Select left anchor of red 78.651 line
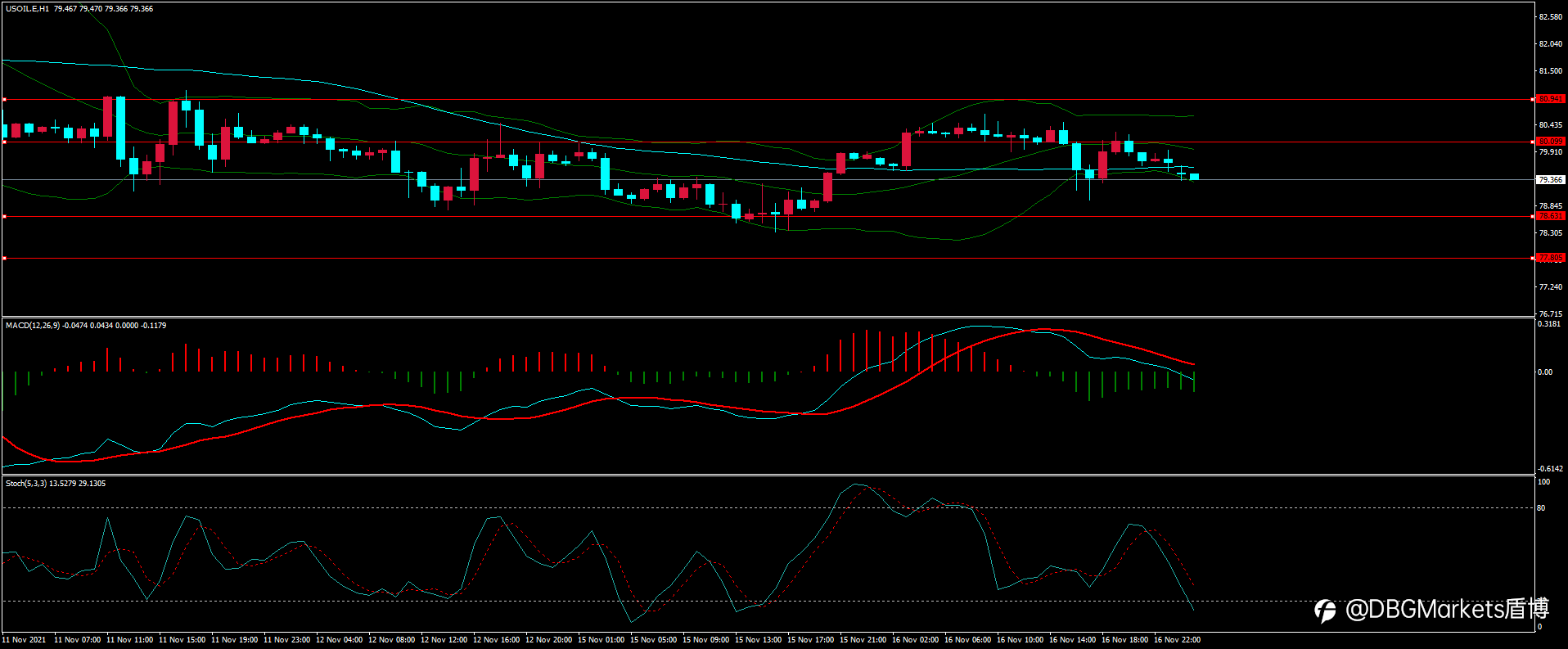1568x649 pixels. click(x=4, y=216)
